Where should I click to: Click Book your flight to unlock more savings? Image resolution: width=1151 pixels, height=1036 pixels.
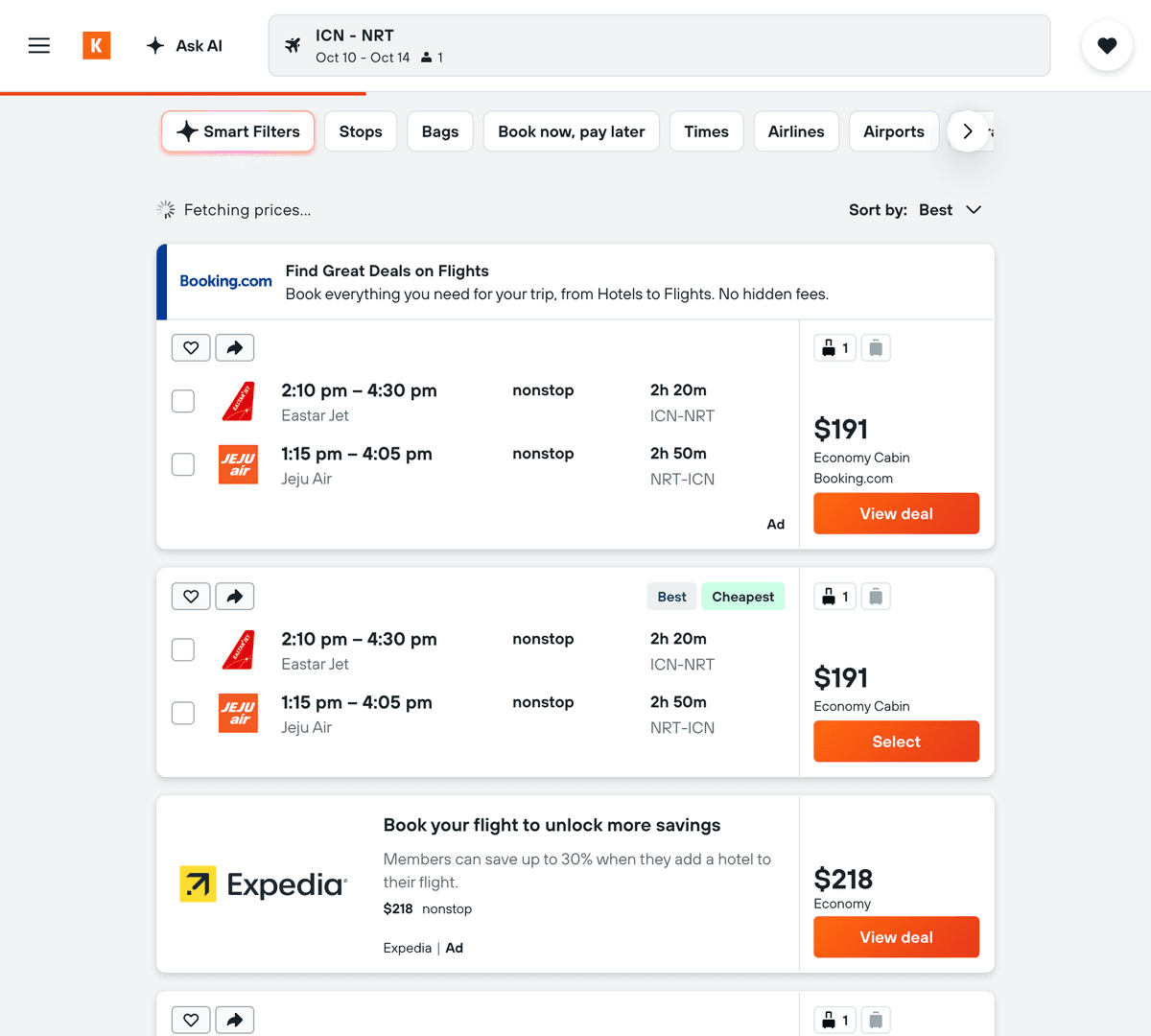552,825
